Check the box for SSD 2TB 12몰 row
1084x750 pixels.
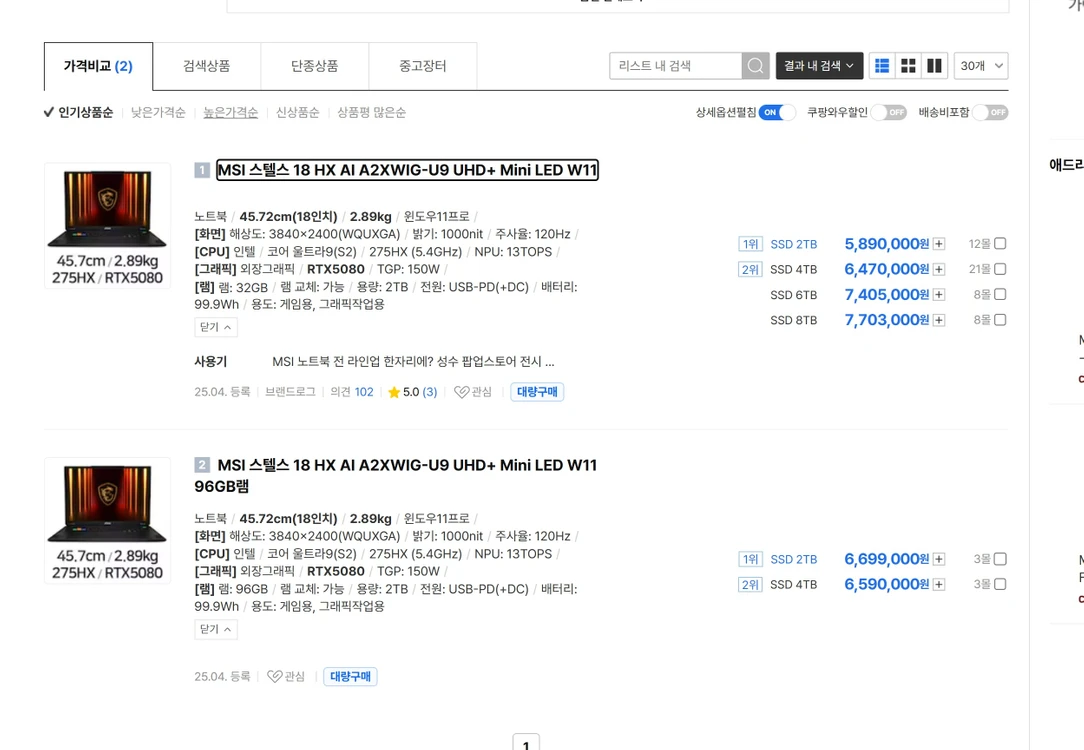(1000, 243)
